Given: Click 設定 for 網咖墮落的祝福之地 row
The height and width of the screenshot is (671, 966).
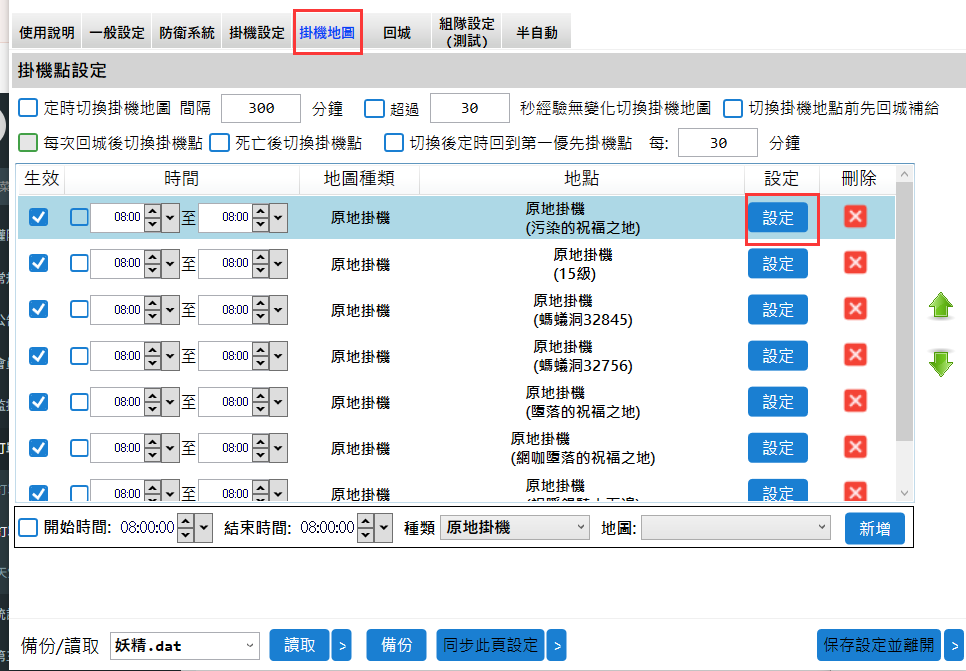Looking at the screenshot, I should pos(777,448).
